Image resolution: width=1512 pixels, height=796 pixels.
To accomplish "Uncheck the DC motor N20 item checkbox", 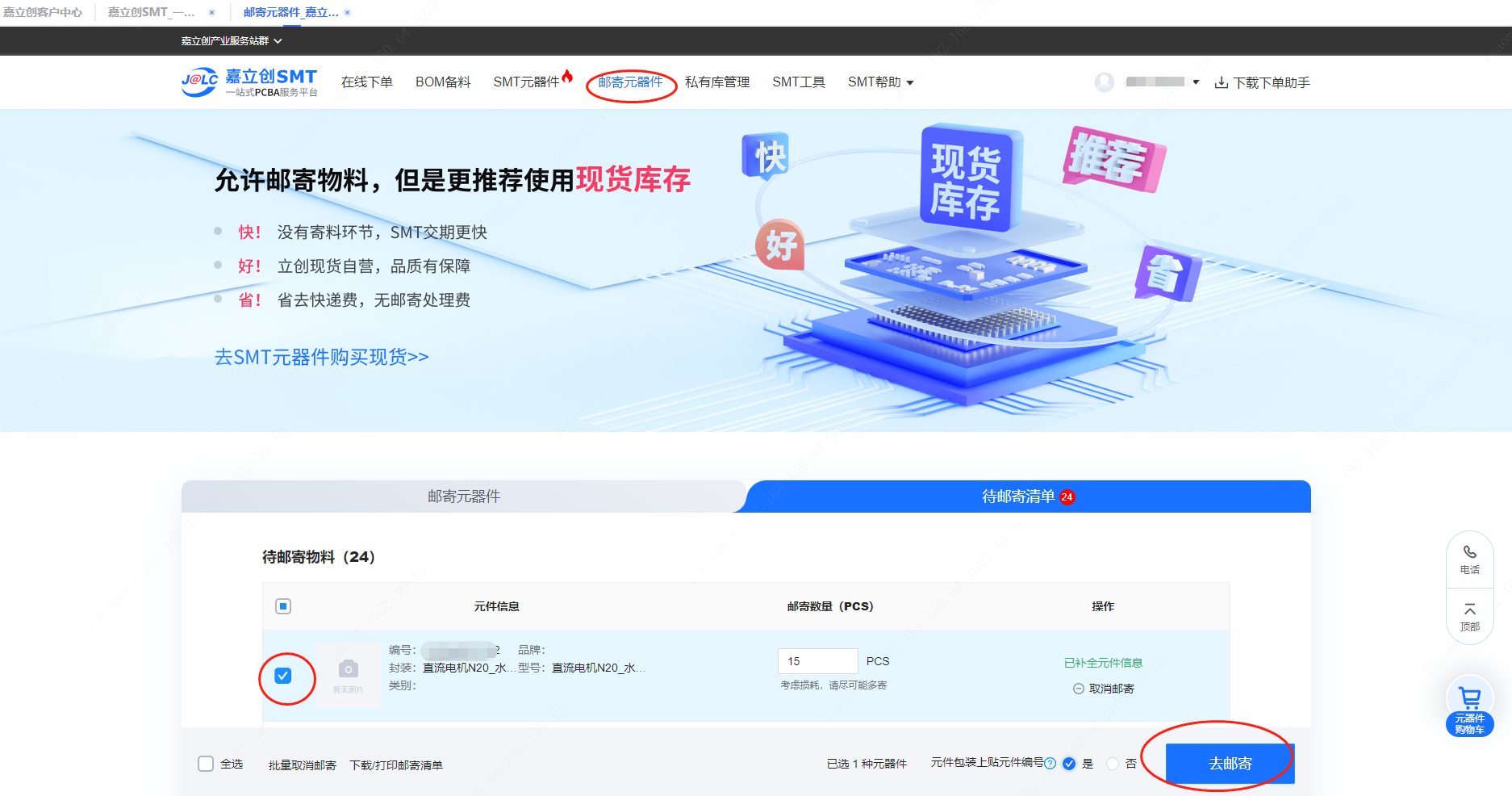I will coord(283,676).
